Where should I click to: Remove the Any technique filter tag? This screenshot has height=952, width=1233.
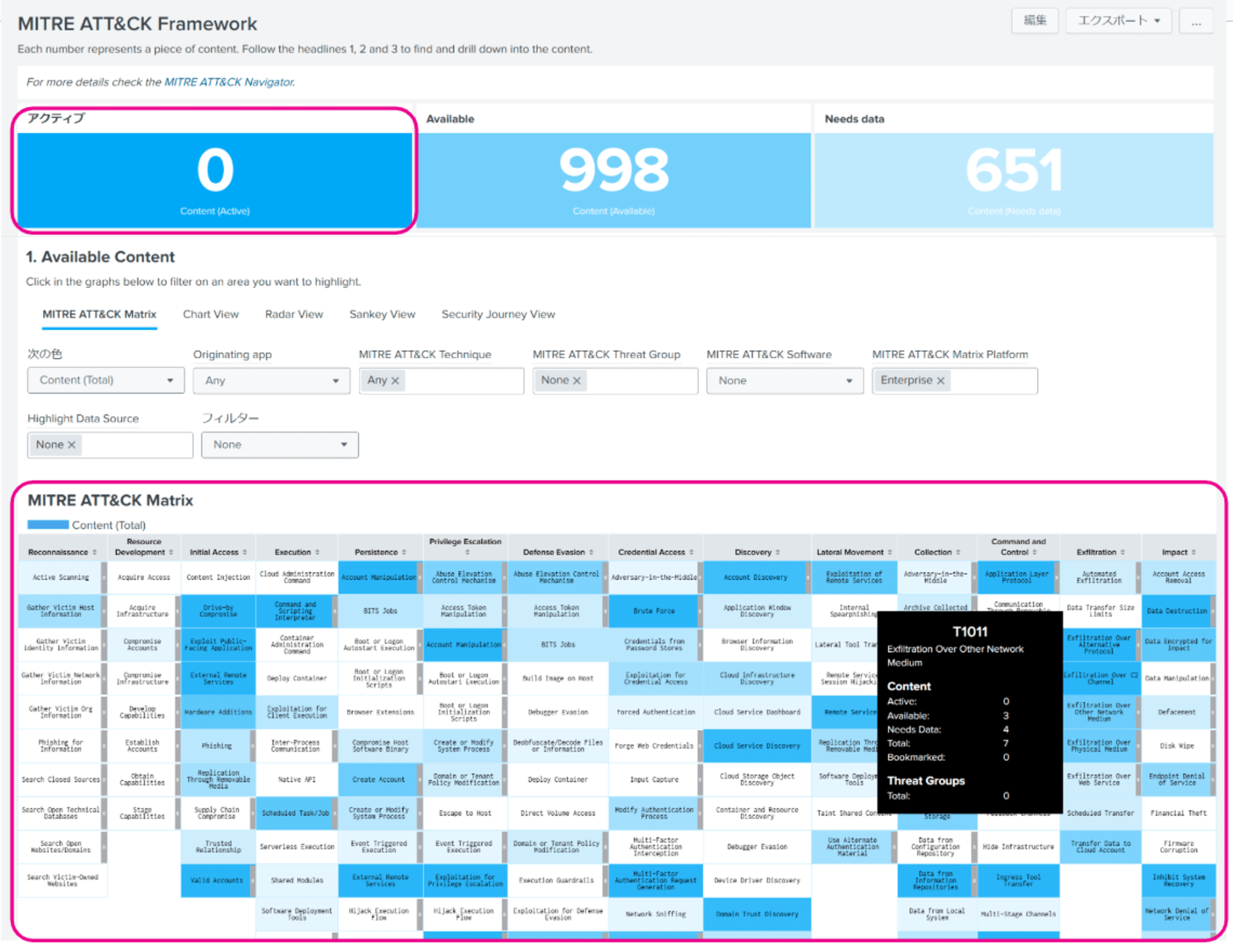point(395,380)
